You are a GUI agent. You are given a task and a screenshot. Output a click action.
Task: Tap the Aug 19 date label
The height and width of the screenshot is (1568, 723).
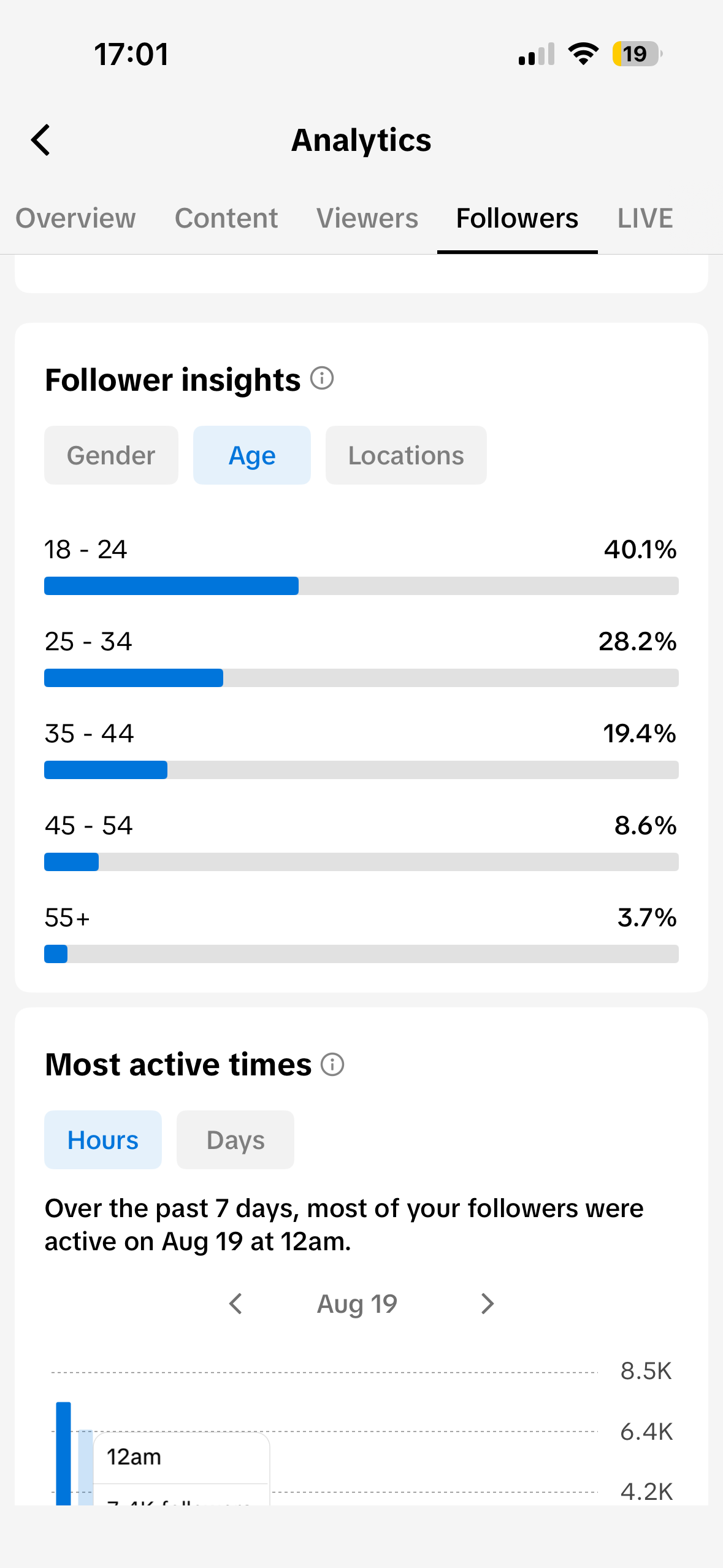click(358, 1304)
